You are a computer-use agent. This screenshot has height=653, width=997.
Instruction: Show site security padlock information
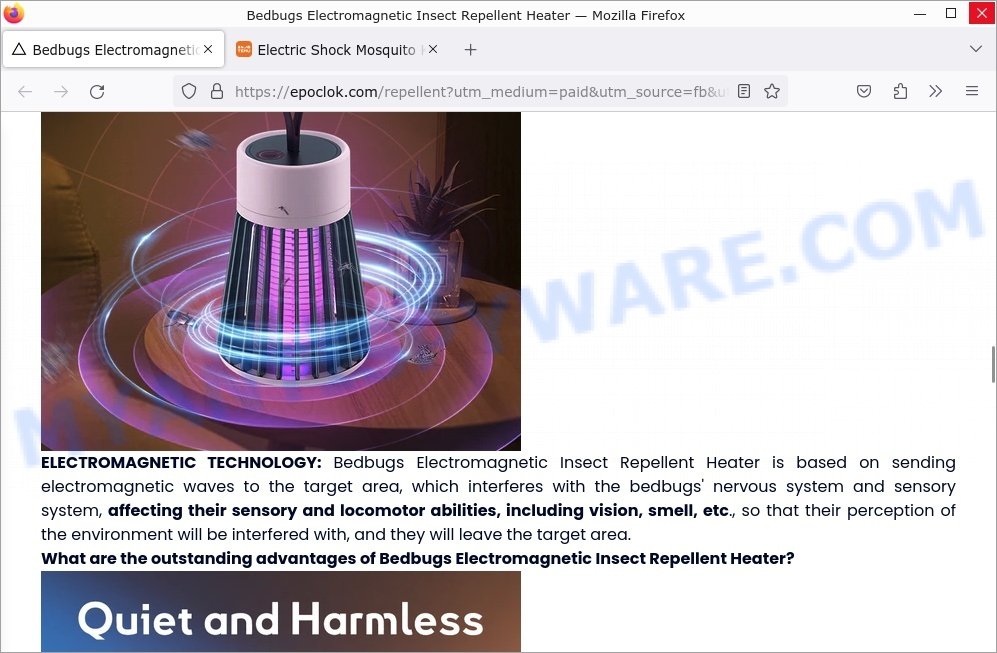(x=217, y=91)
